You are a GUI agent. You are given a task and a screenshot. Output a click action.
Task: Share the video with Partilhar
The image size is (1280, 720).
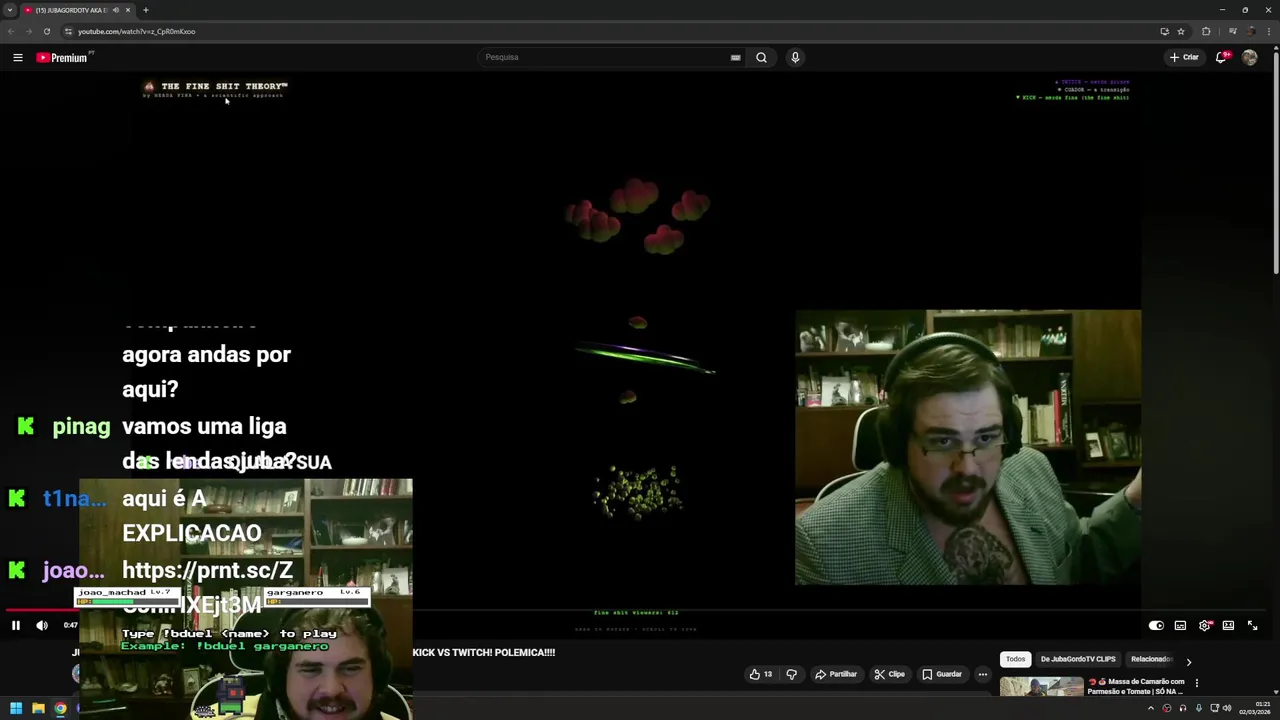coord(836,674)
